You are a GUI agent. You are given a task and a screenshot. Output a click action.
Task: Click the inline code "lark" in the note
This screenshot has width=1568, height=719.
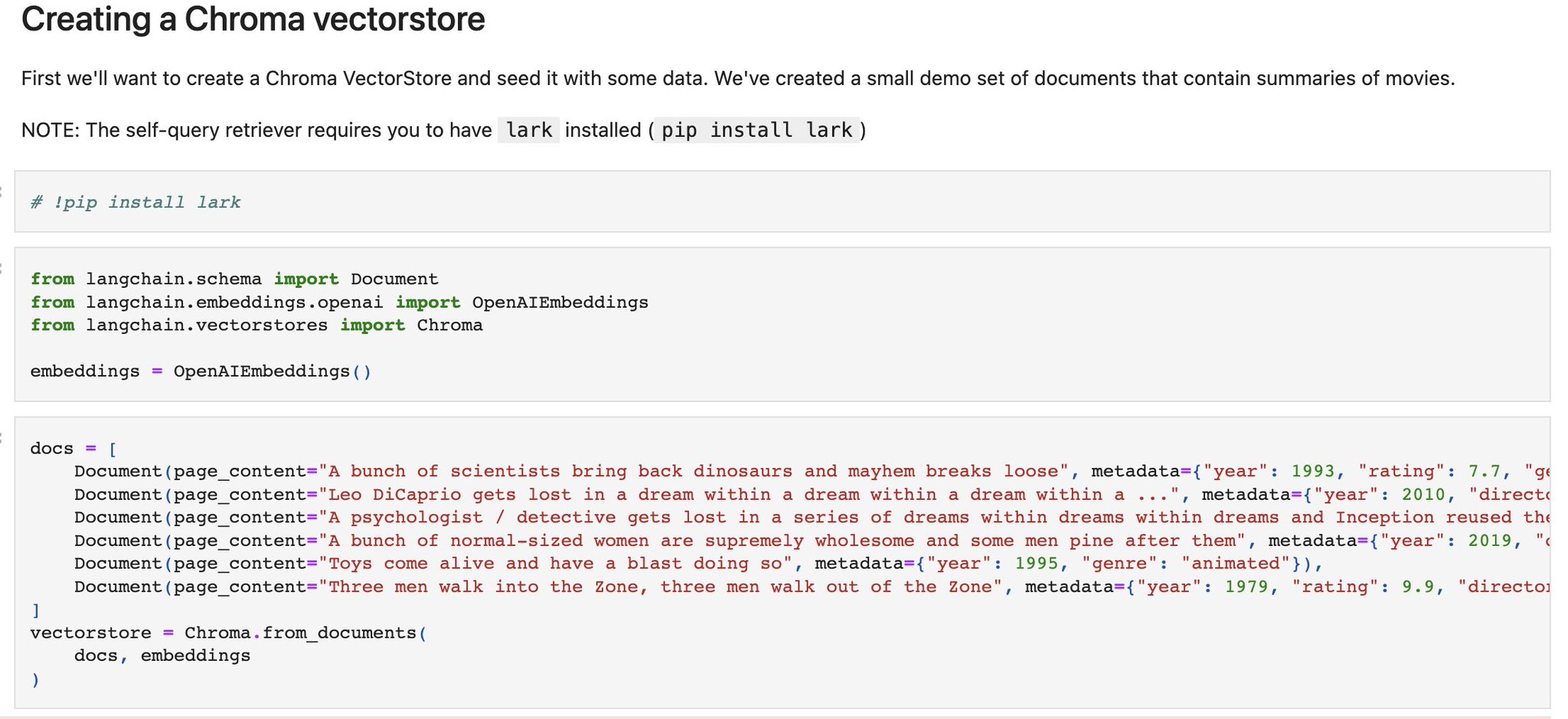click(x=529, y=130)
